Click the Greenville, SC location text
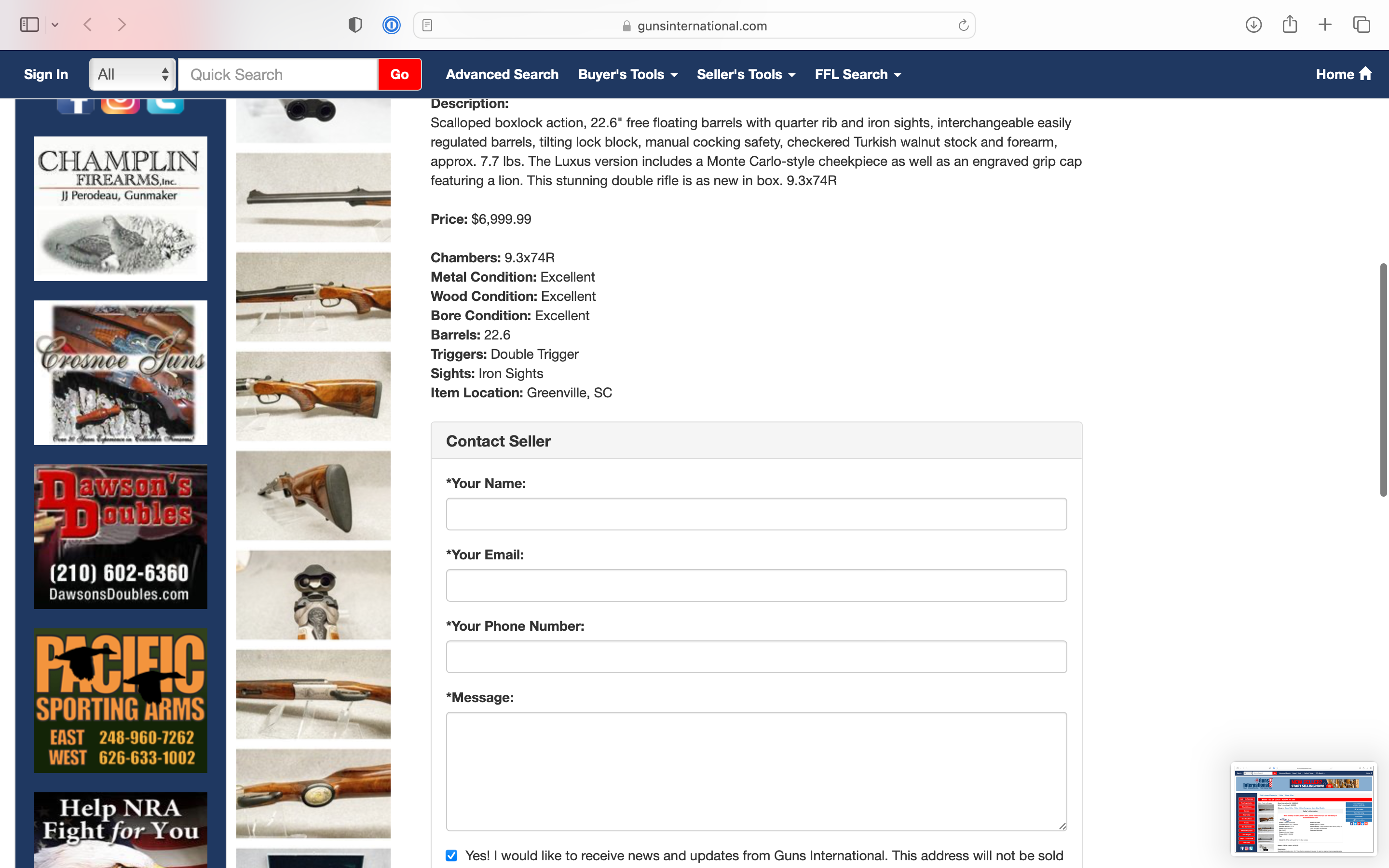1389x868 pixels. click(x=570, y=393)
